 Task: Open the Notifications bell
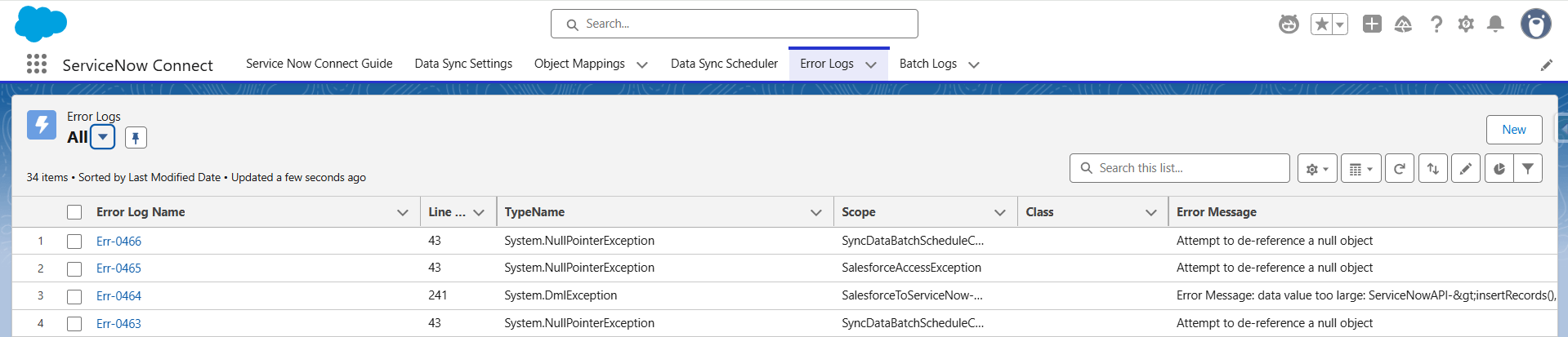[1495, 24]
